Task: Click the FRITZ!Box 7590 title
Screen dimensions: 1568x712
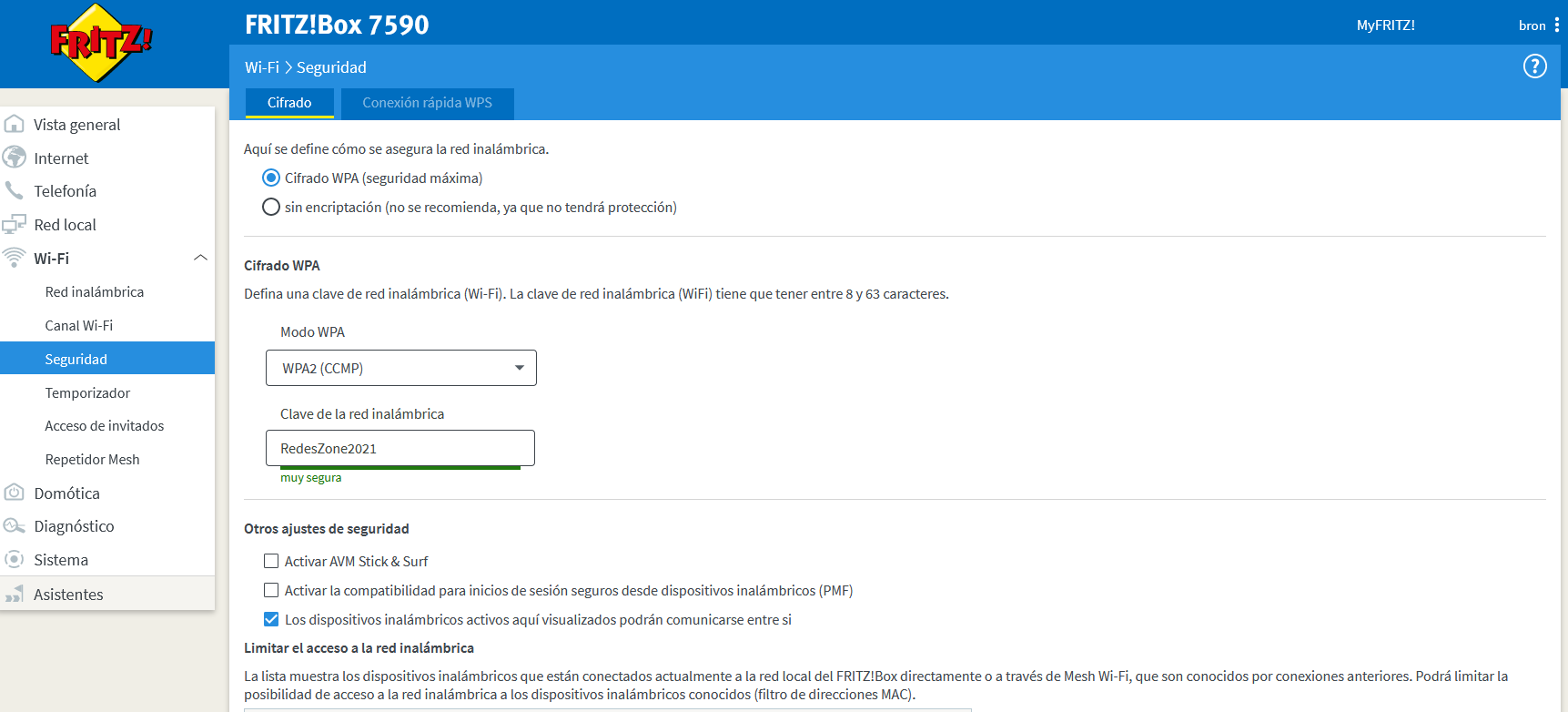Action: (x=337, y=25)
